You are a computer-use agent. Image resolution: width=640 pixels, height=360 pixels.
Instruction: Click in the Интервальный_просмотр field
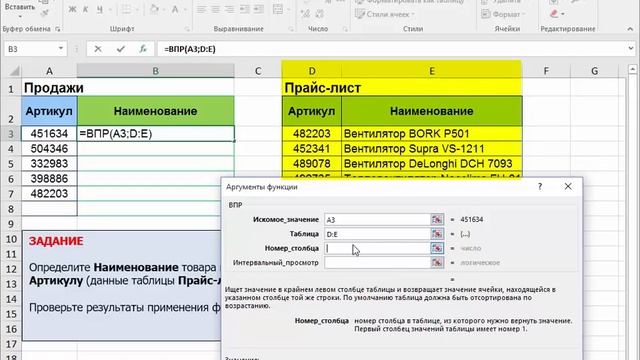[x=377, y=262]
